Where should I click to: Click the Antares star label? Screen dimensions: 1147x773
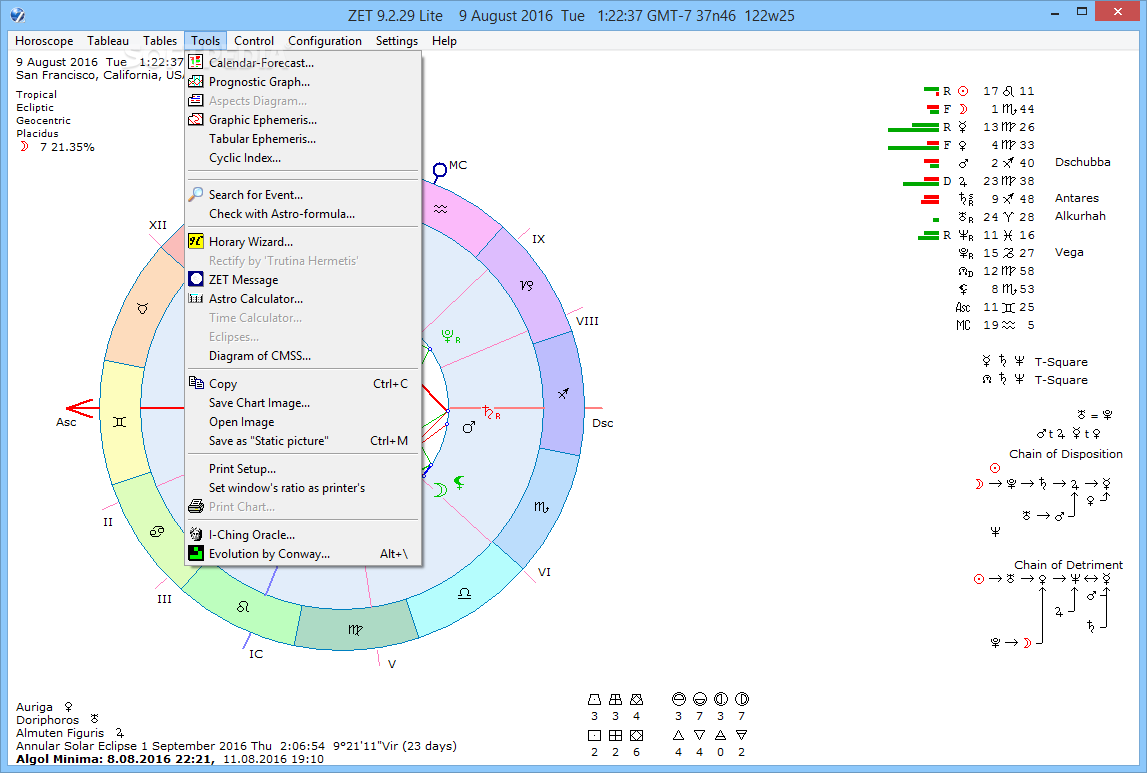1077,197
